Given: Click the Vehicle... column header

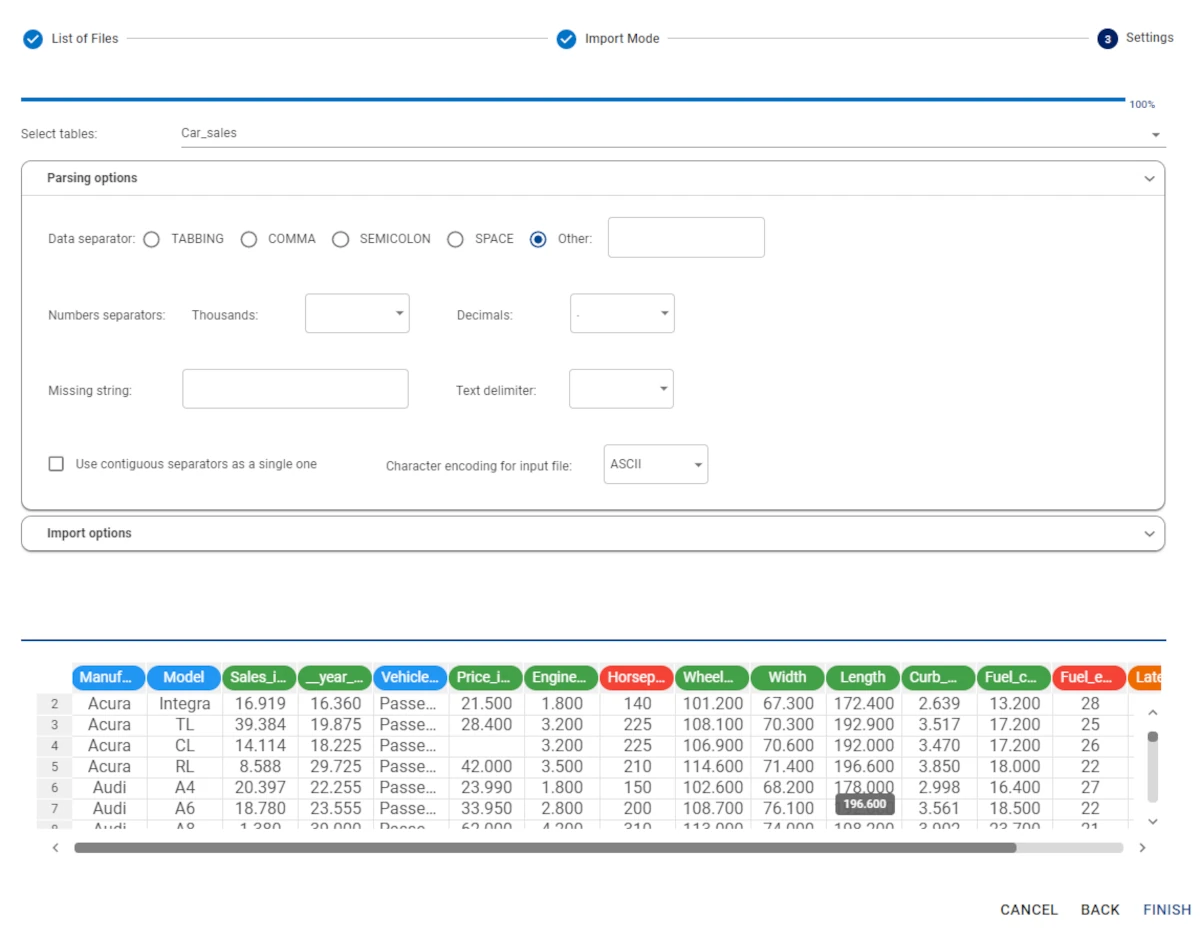Looking at the screenshot, I should click(x=410, y=677).
